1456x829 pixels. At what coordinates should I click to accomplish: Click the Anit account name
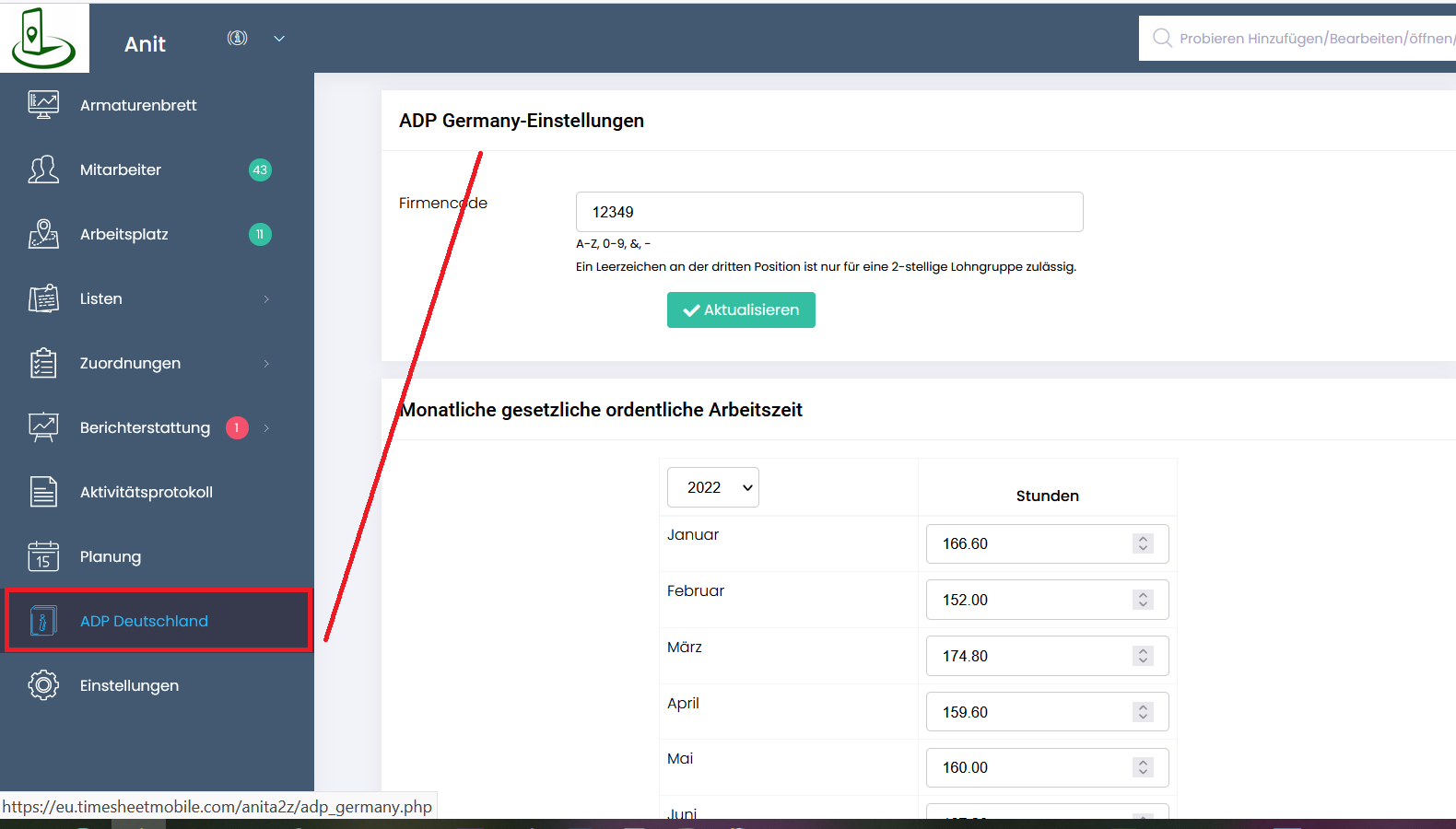tap(145, 44)
